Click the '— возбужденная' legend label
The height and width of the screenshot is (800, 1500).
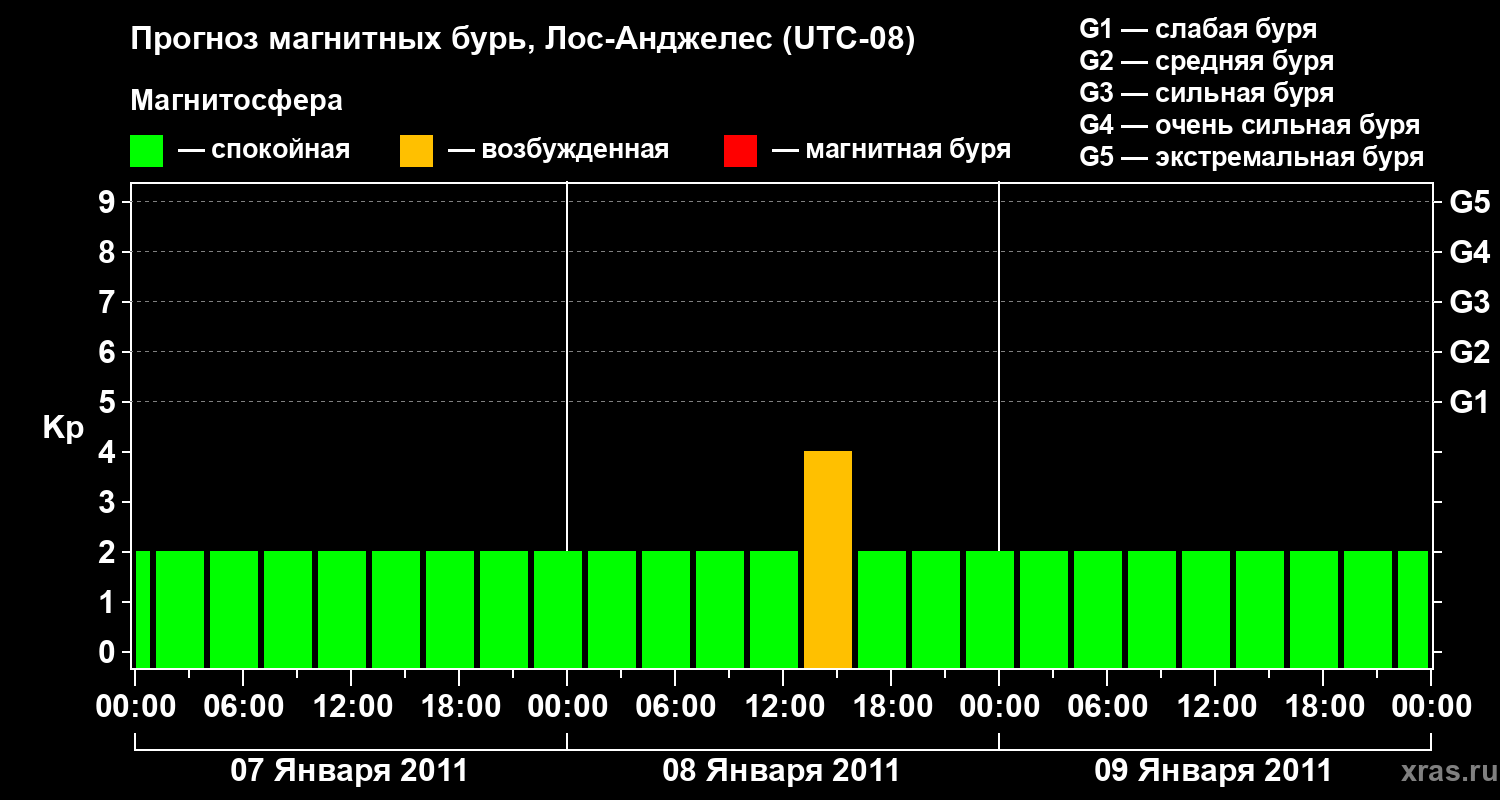click(558, 151)
